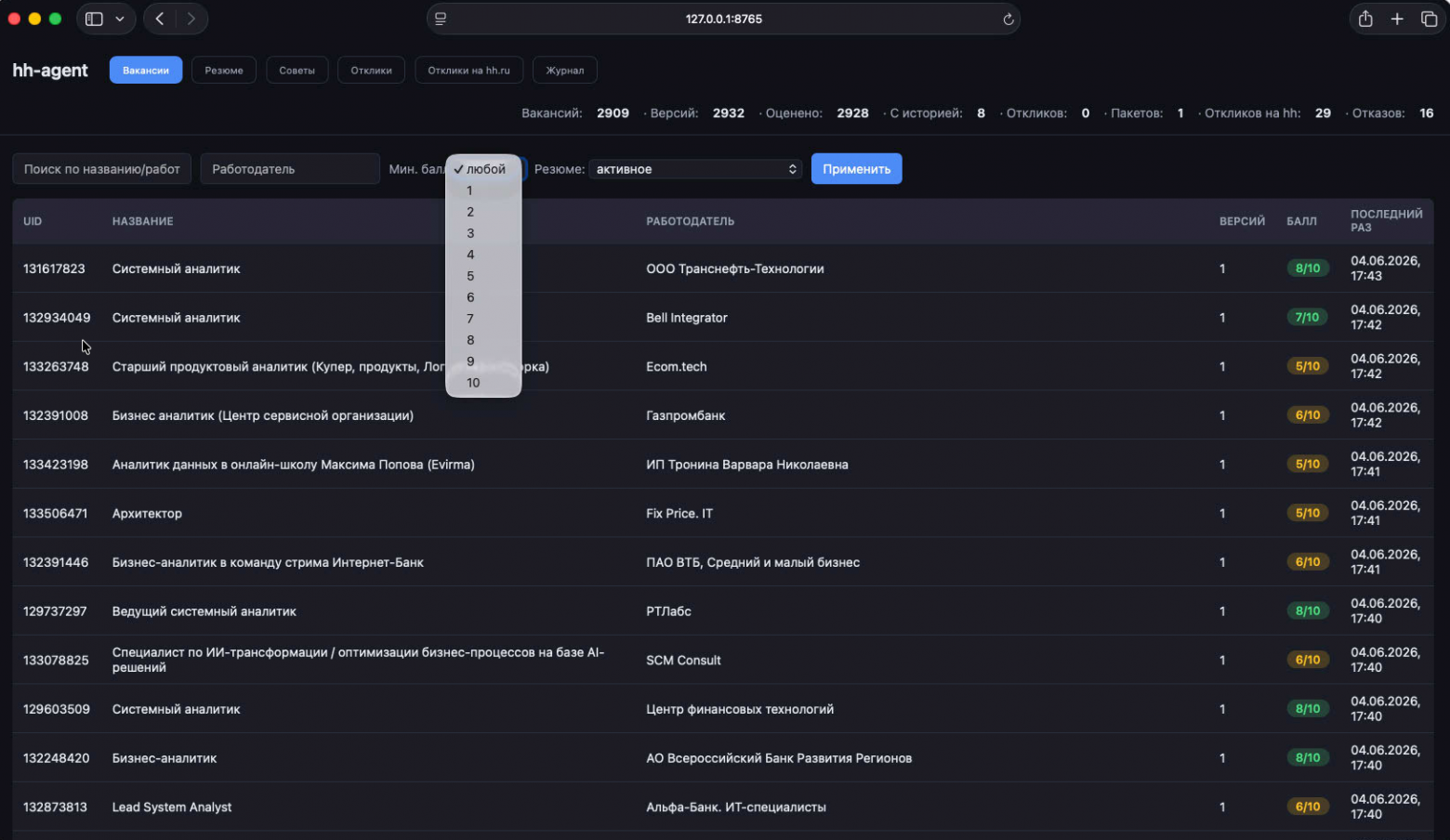Click employer Газпромбанк

click(x=686, y=415)
